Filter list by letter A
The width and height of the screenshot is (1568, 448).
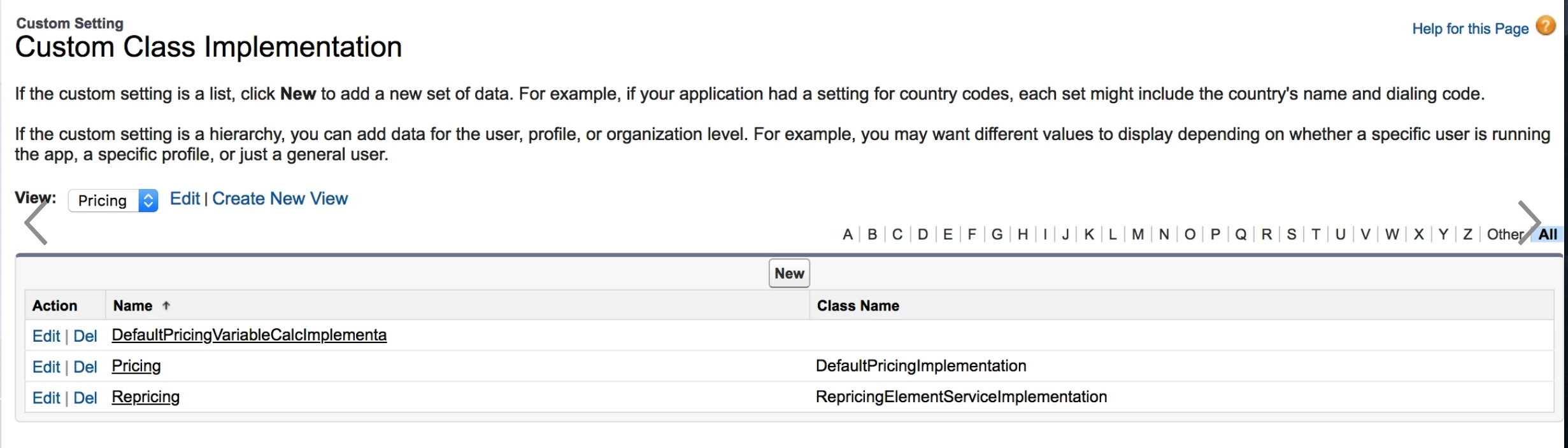(847, 234)
